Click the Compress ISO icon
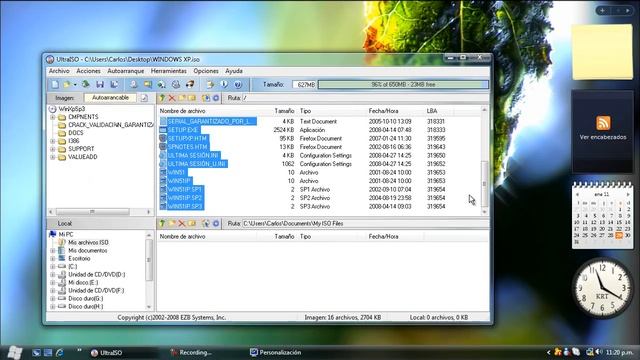The width and height of the screenshot is (640, 360). (162, 84)
